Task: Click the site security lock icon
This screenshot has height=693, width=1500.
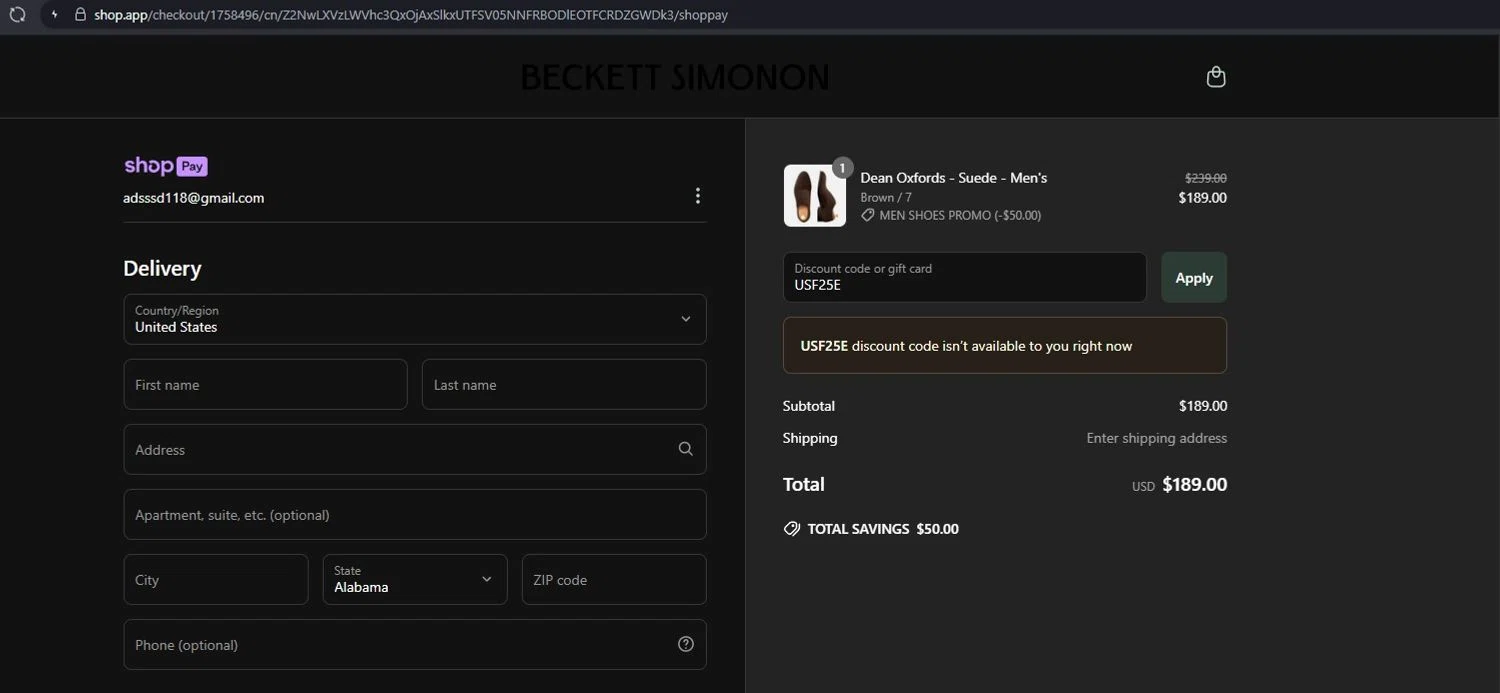Action: [80, 15]
